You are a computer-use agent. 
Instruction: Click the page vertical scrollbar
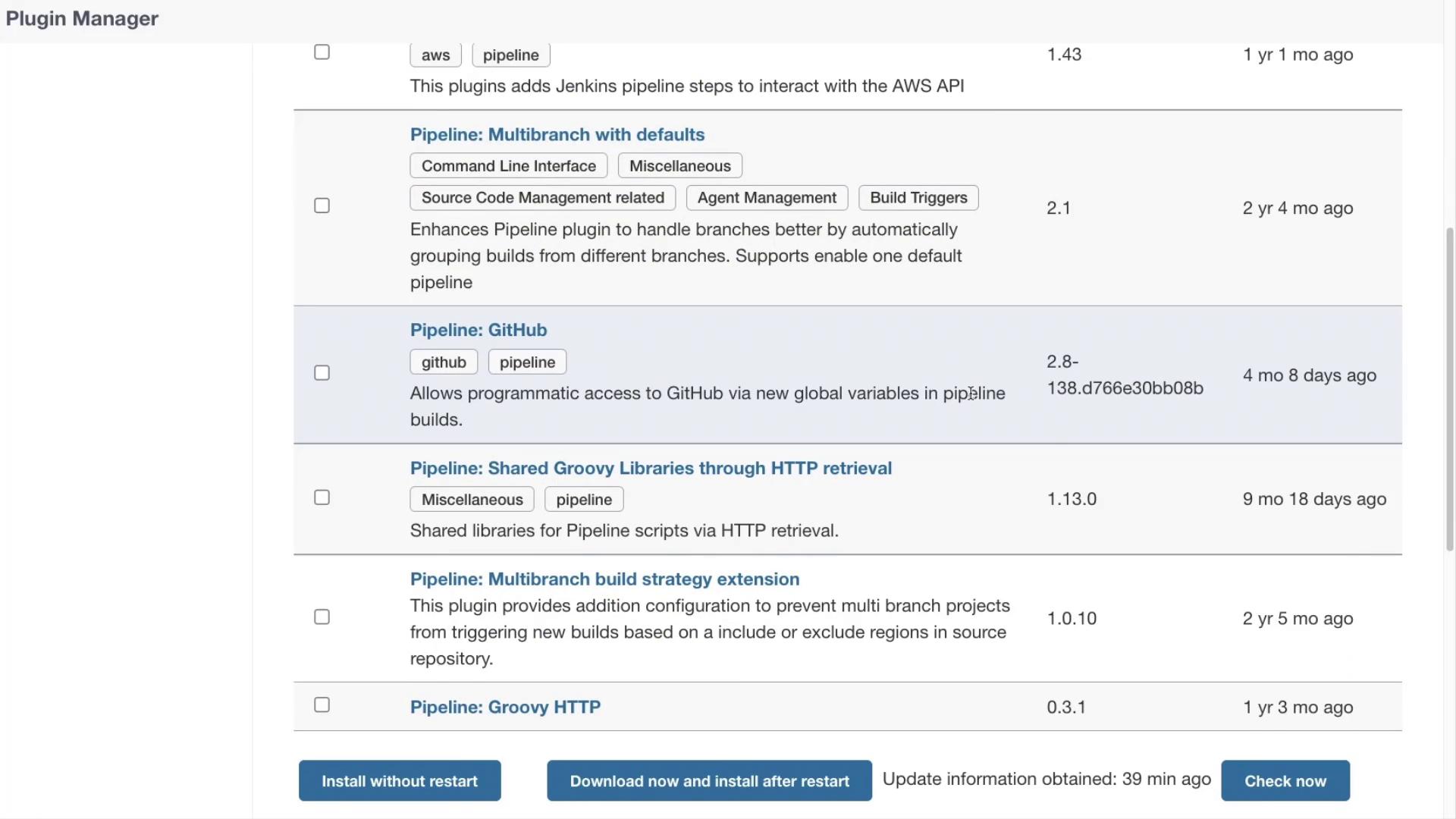click(1450, 387)
